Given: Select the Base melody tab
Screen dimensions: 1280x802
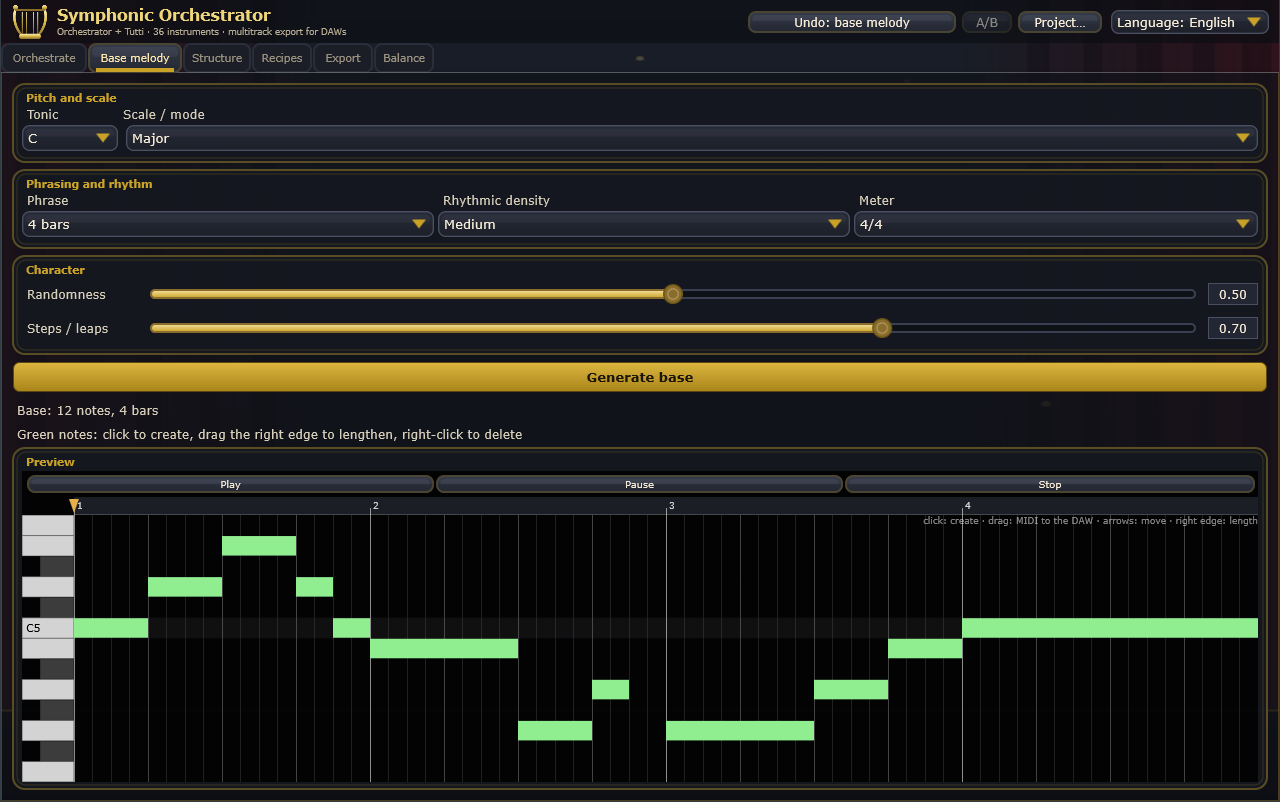Looking at the screenshot, I should coord(135,58).
